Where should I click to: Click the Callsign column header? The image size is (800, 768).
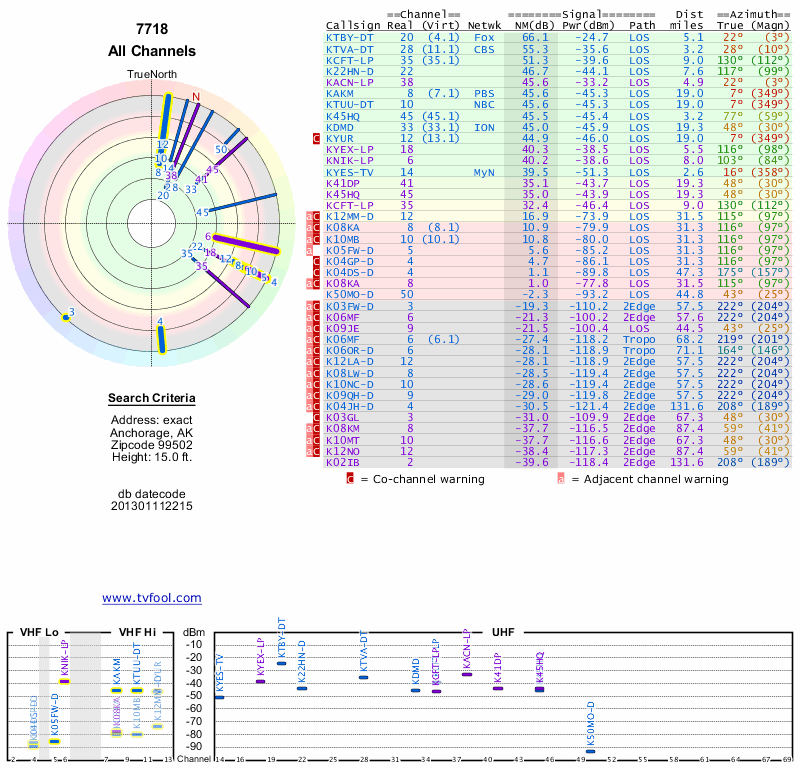[353, 26]
